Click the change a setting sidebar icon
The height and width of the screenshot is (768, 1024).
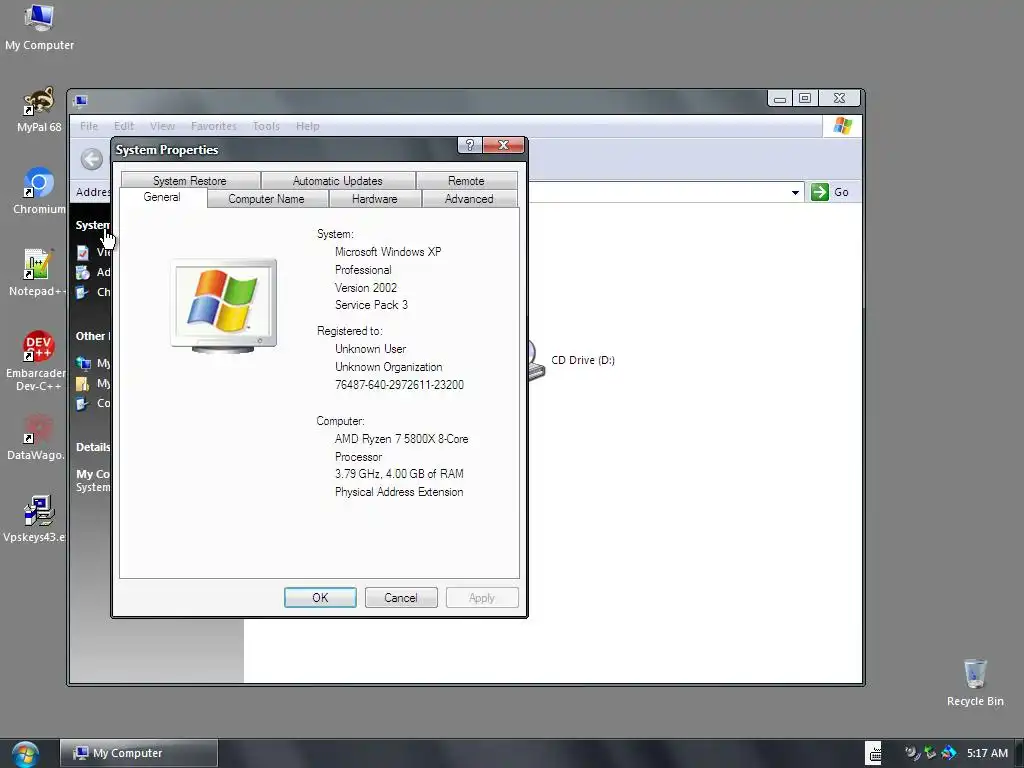[x=83, y=292]
